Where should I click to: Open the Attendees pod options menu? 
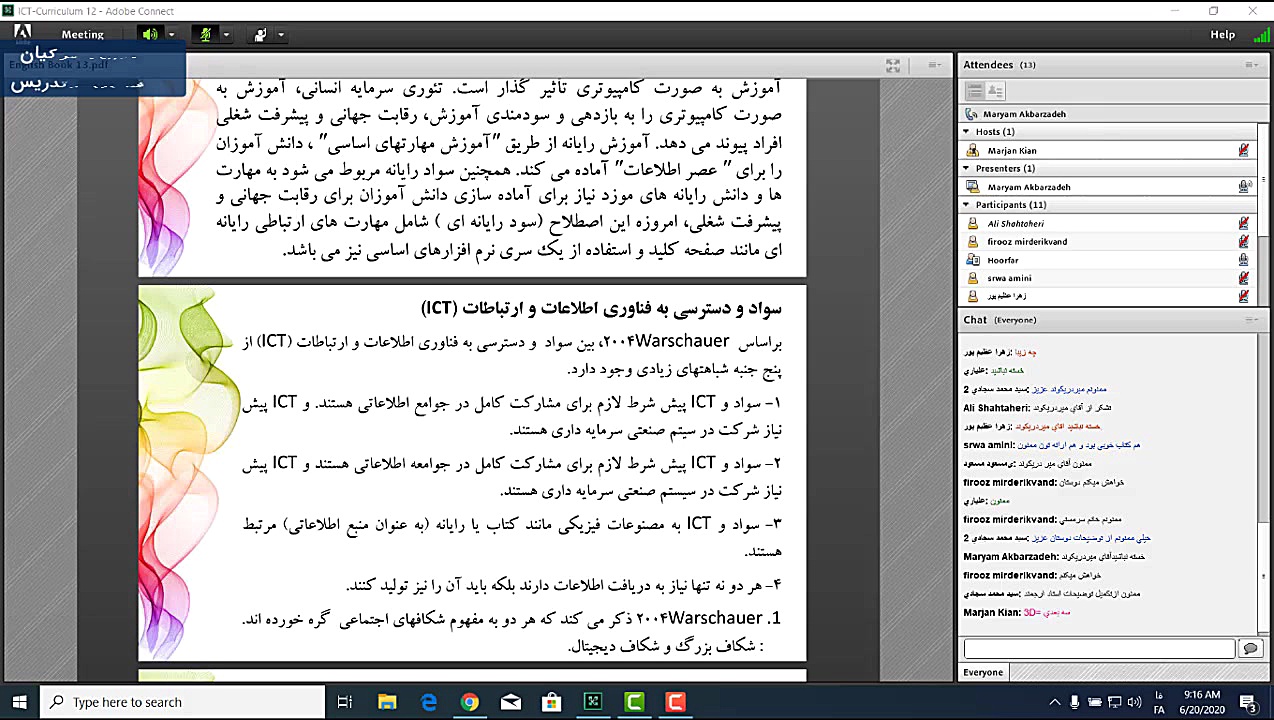1250,64
